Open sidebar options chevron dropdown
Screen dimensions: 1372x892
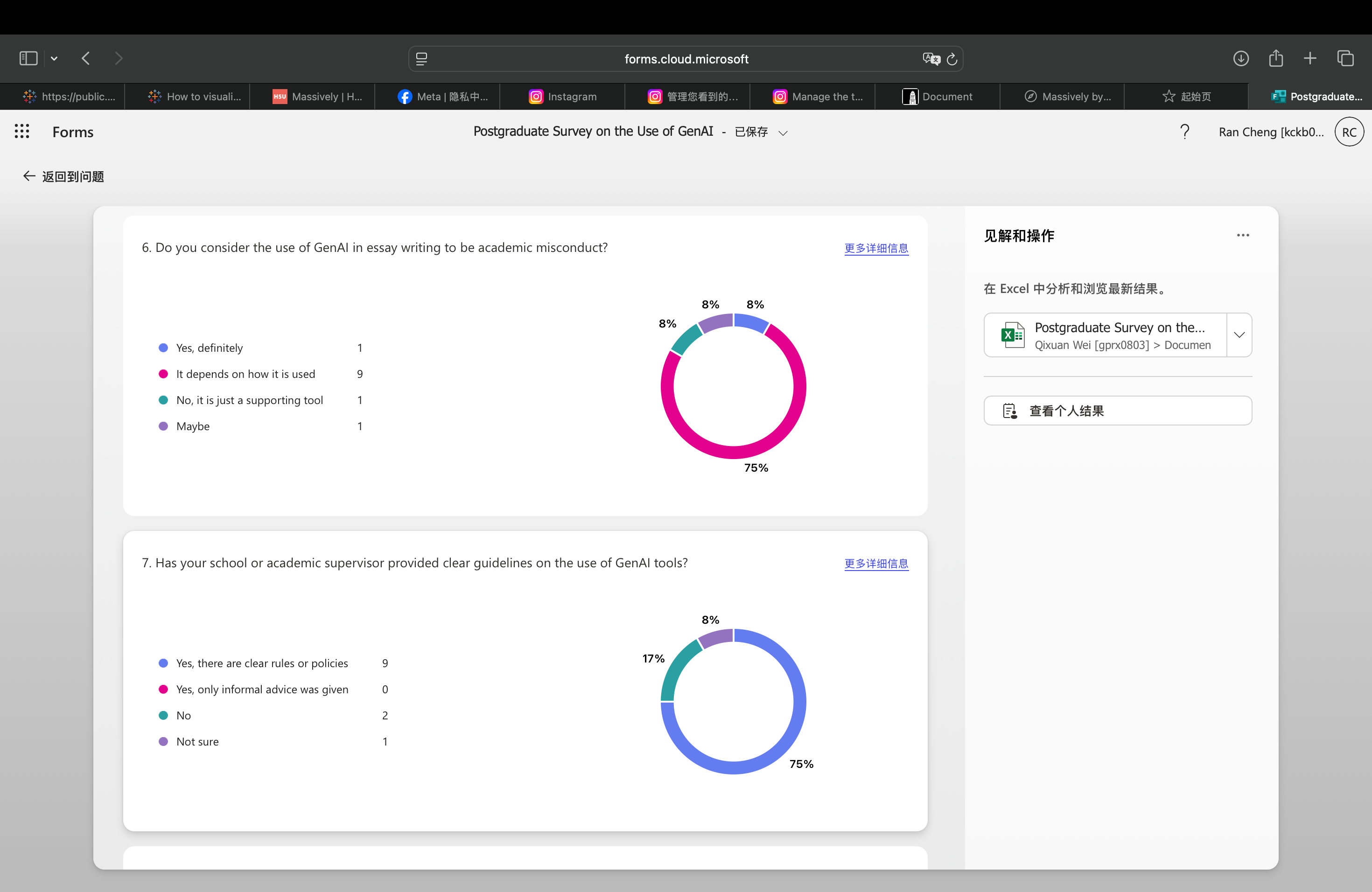coord(54,58)
